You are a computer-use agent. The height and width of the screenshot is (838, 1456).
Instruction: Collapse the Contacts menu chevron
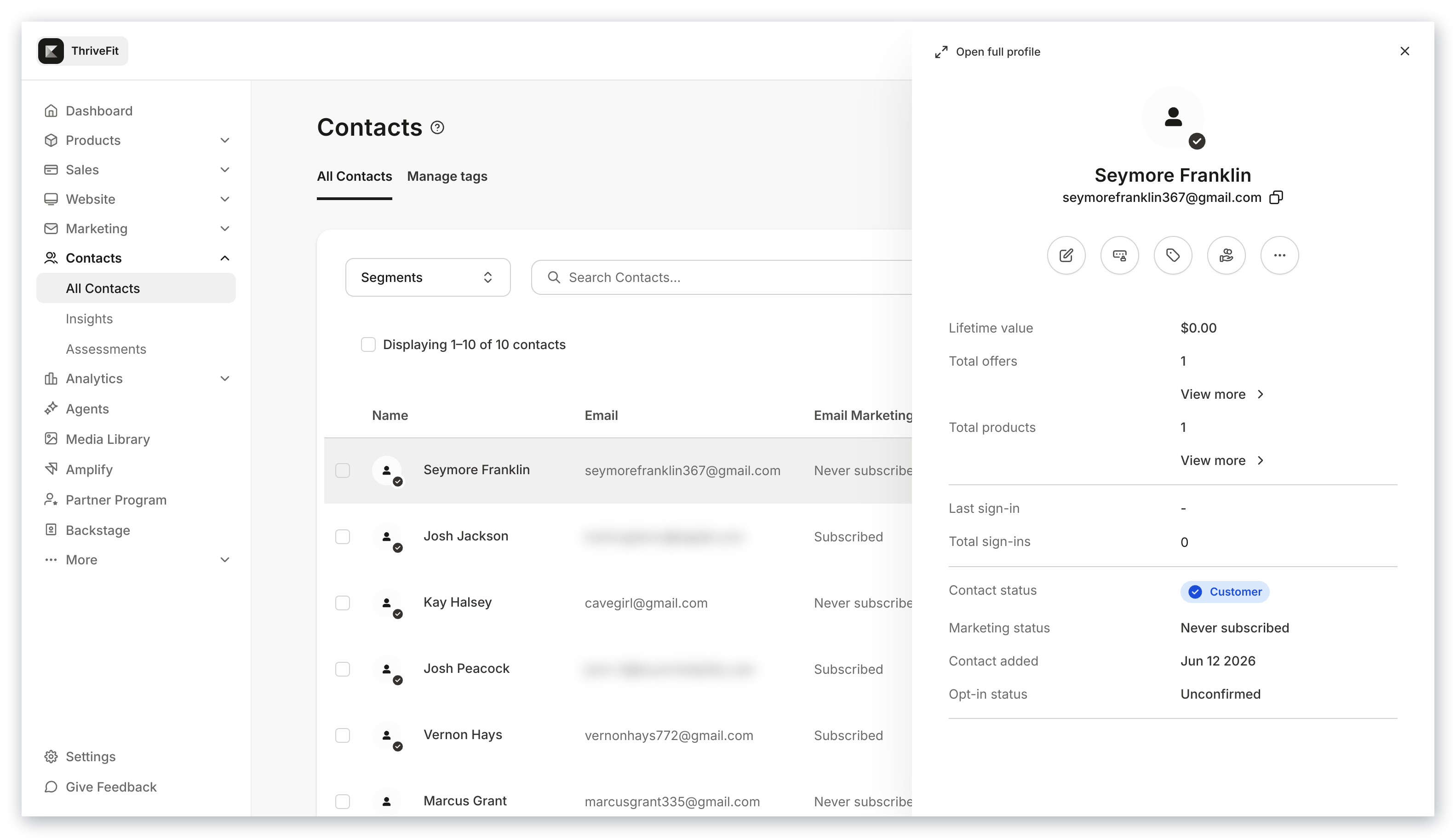[225, 258]
